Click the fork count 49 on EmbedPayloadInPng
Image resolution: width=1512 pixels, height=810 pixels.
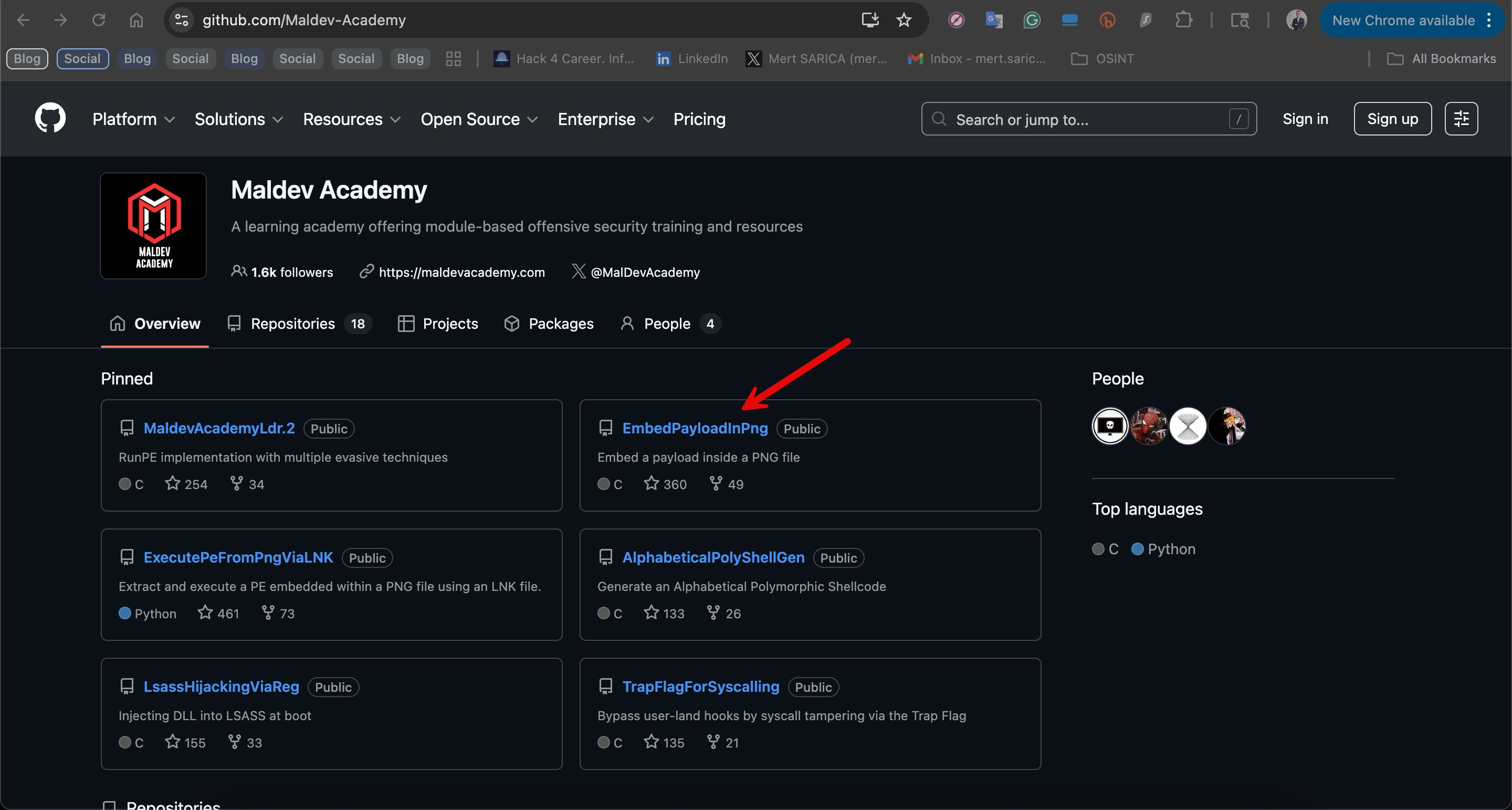coord(726,484)
